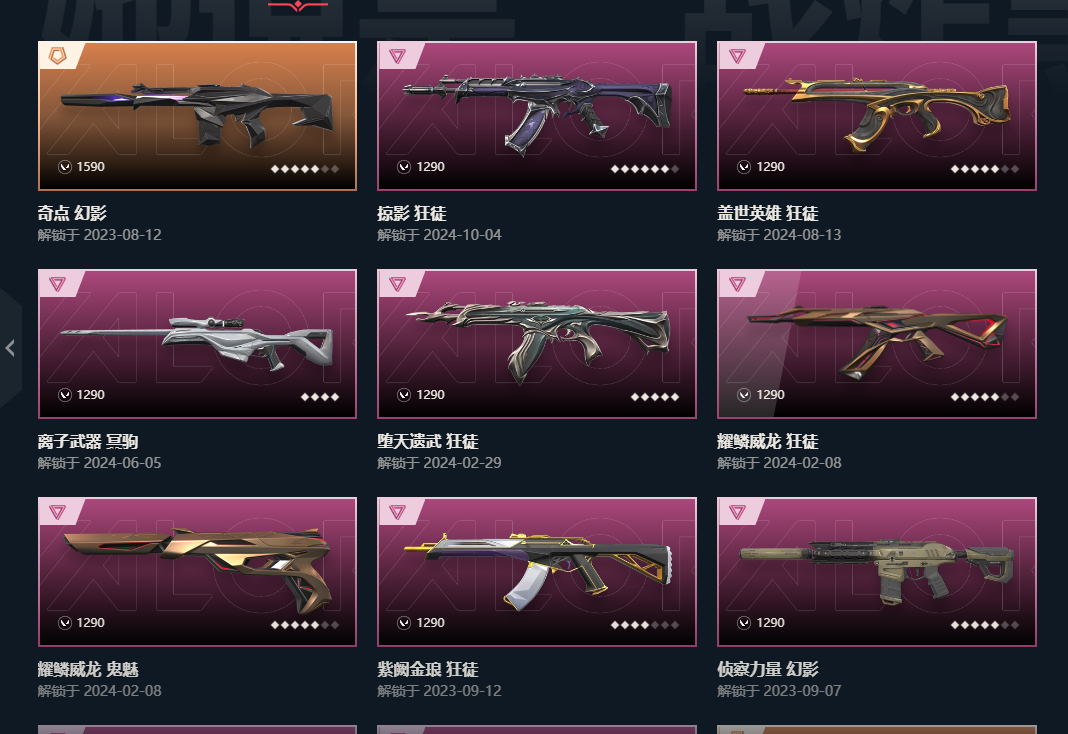This screenshot has width=1068, height=734.
Task: Click the VP currency icon beside 1590
Action: (65, 167)
